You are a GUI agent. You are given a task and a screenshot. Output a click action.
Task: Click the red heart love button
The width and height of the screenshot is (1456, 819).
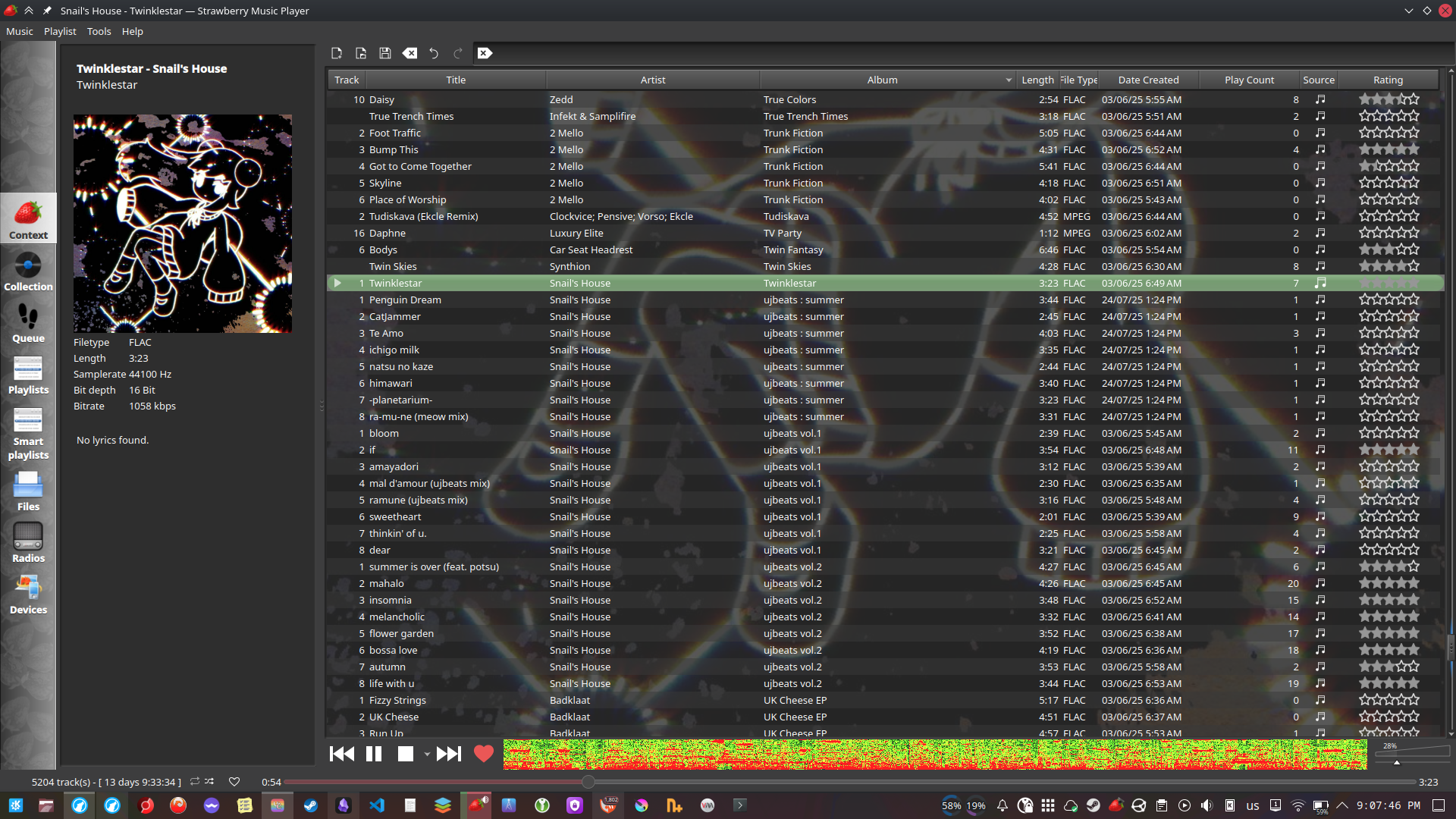click(x=484, y=754)
